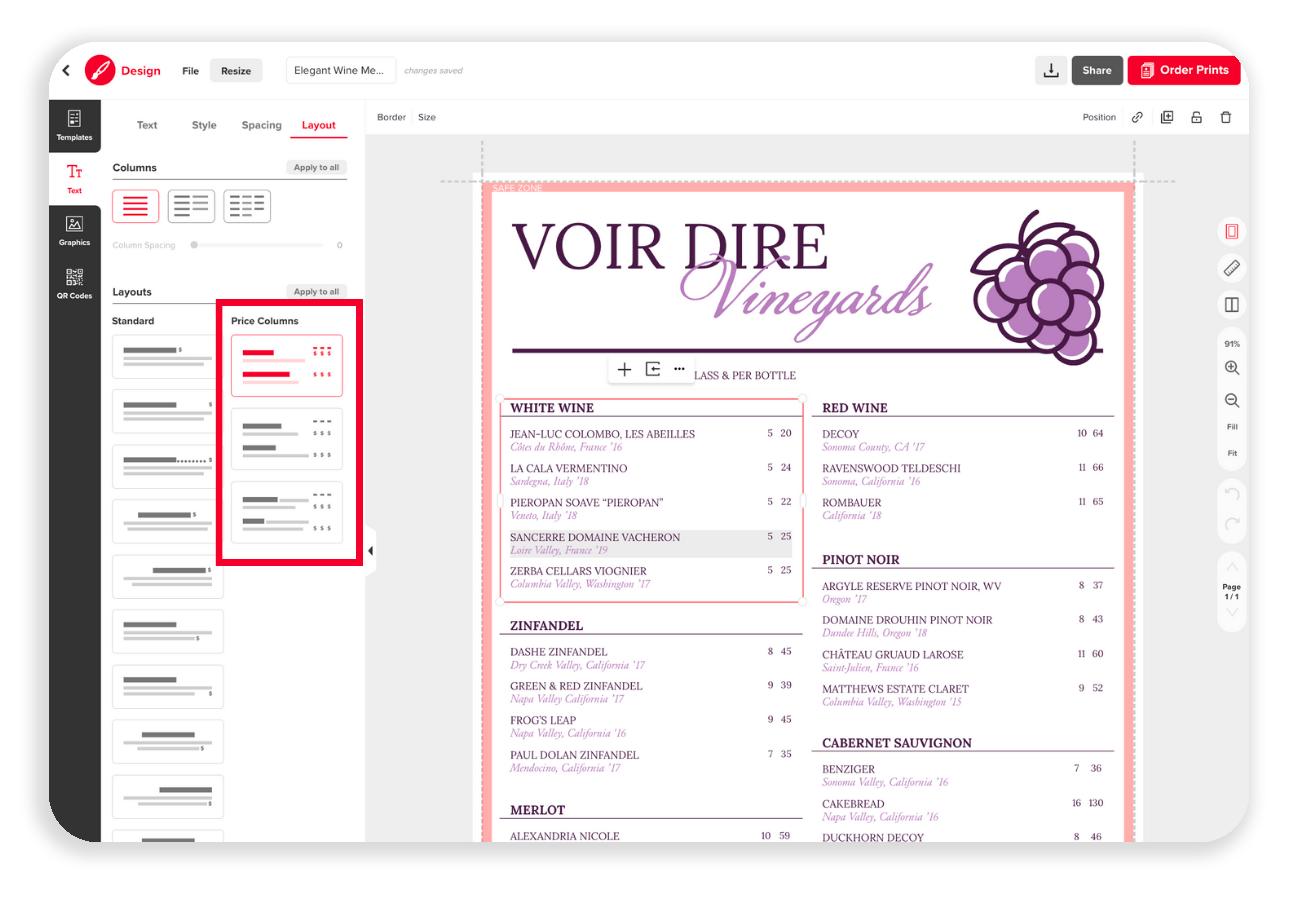Open the Border options
The width and height of the screenshot is (1300, 900).
pos(391,117)
